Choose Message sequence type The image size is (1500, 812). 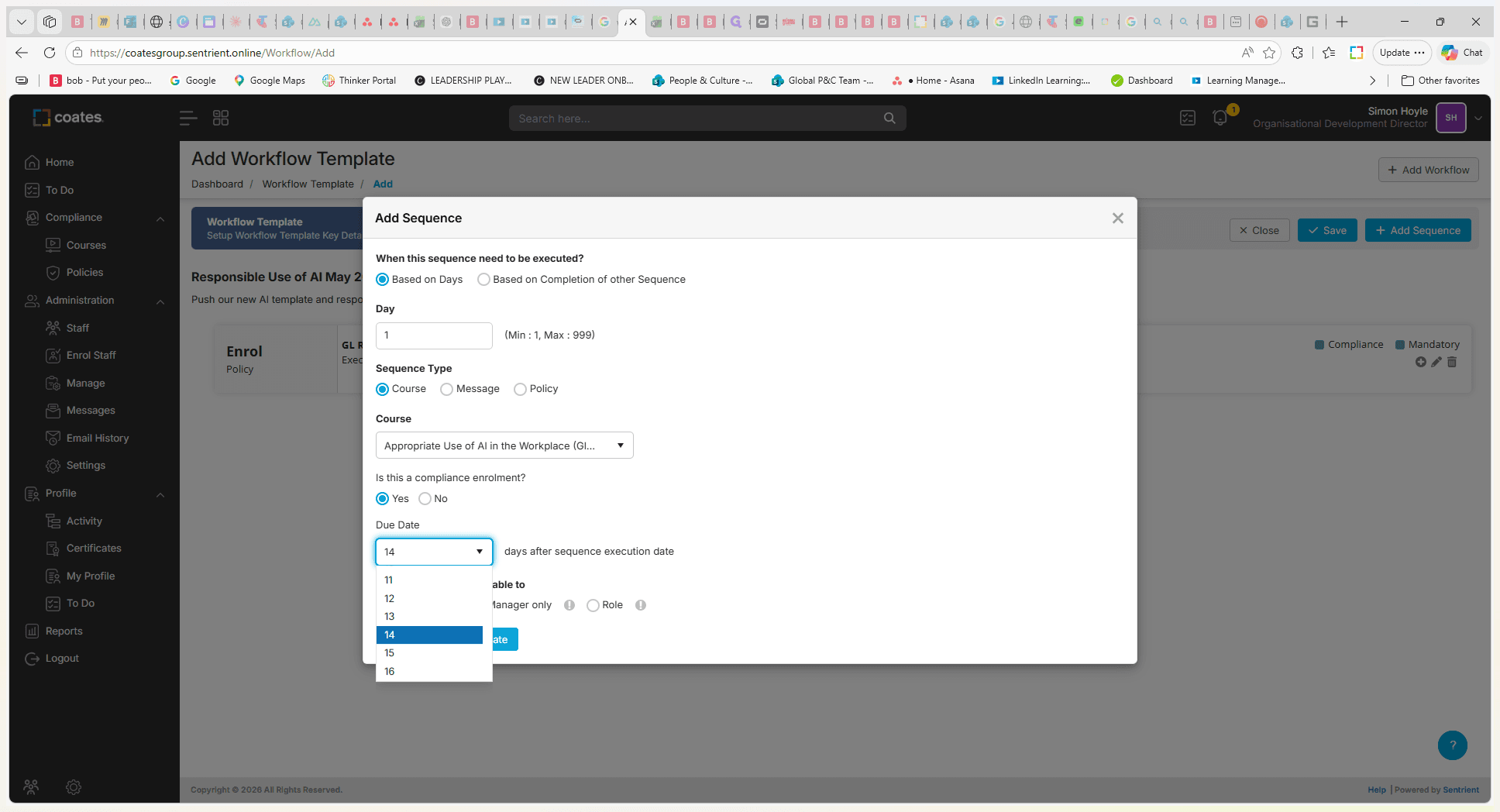446,389
